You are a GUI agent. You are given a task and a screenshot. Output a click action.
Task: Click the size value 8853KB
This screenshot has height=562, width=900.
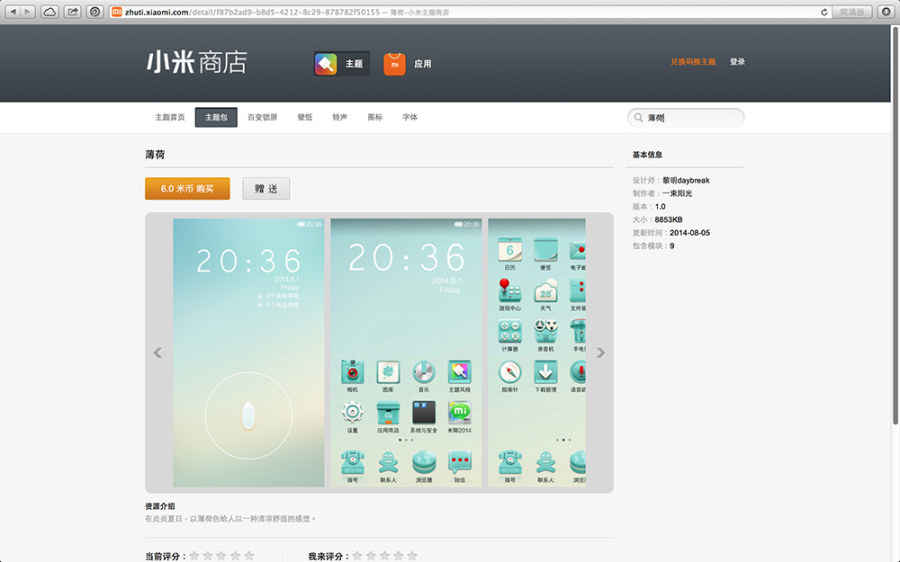(669, 219)
